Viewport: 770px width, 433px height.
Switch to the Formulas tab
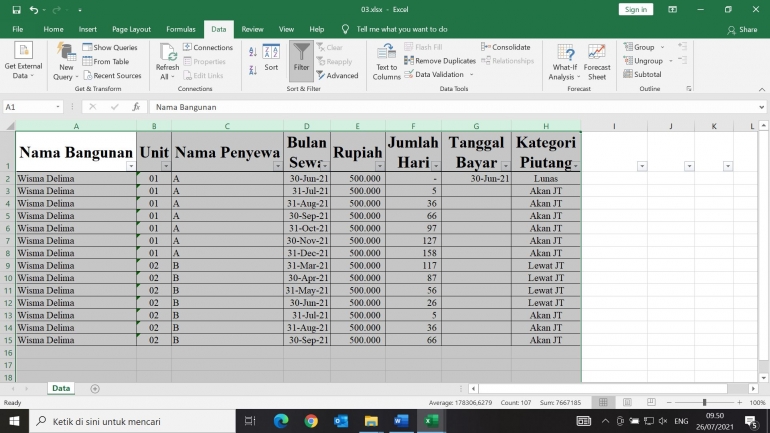coord(181,29)
